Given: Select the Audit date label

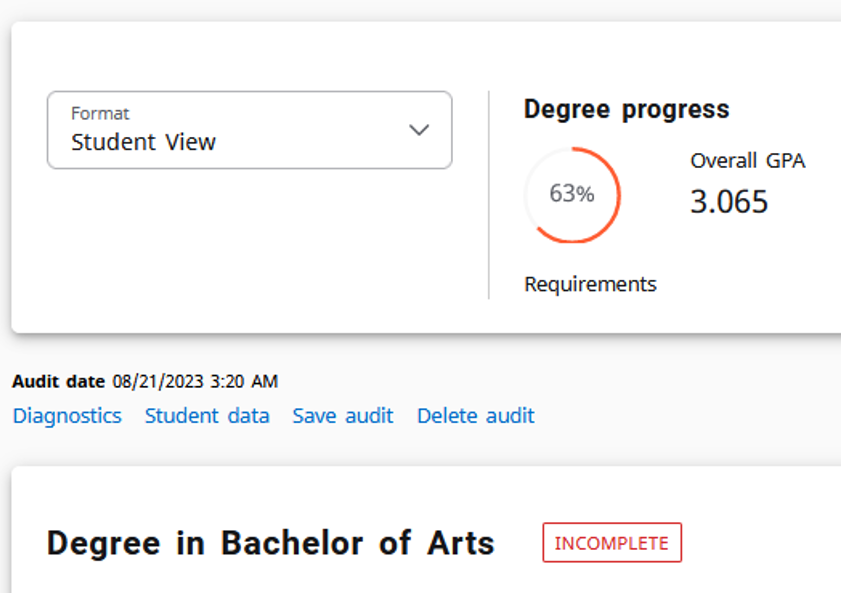Looking at the screenshot, I should point(59,381).
